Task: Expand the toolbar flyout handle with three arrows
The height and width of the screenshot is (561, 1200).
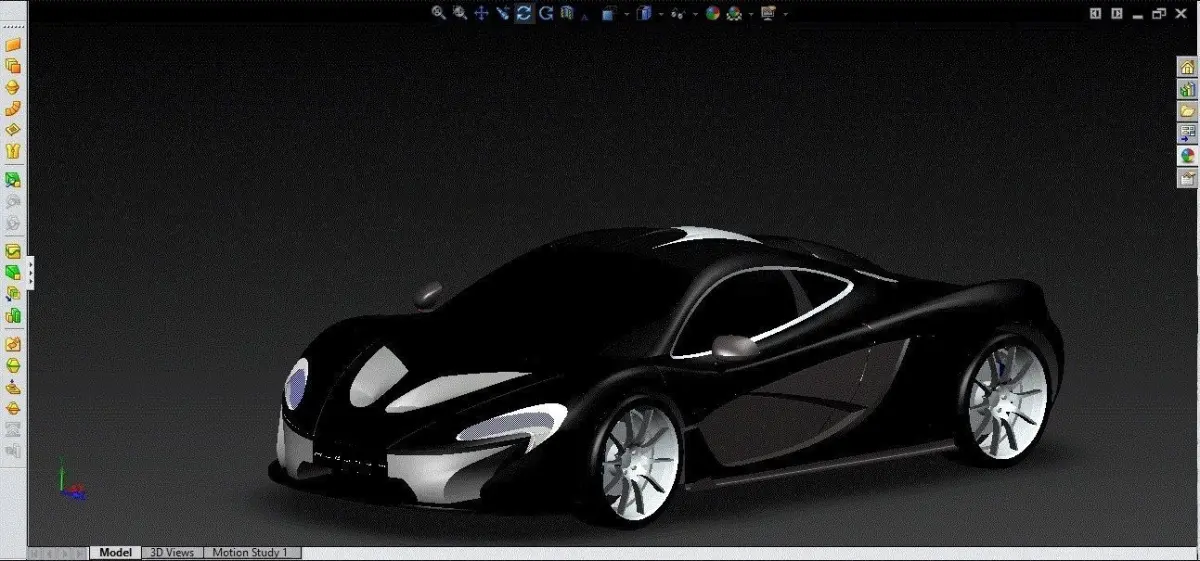Action: click(x=31, y=272)
